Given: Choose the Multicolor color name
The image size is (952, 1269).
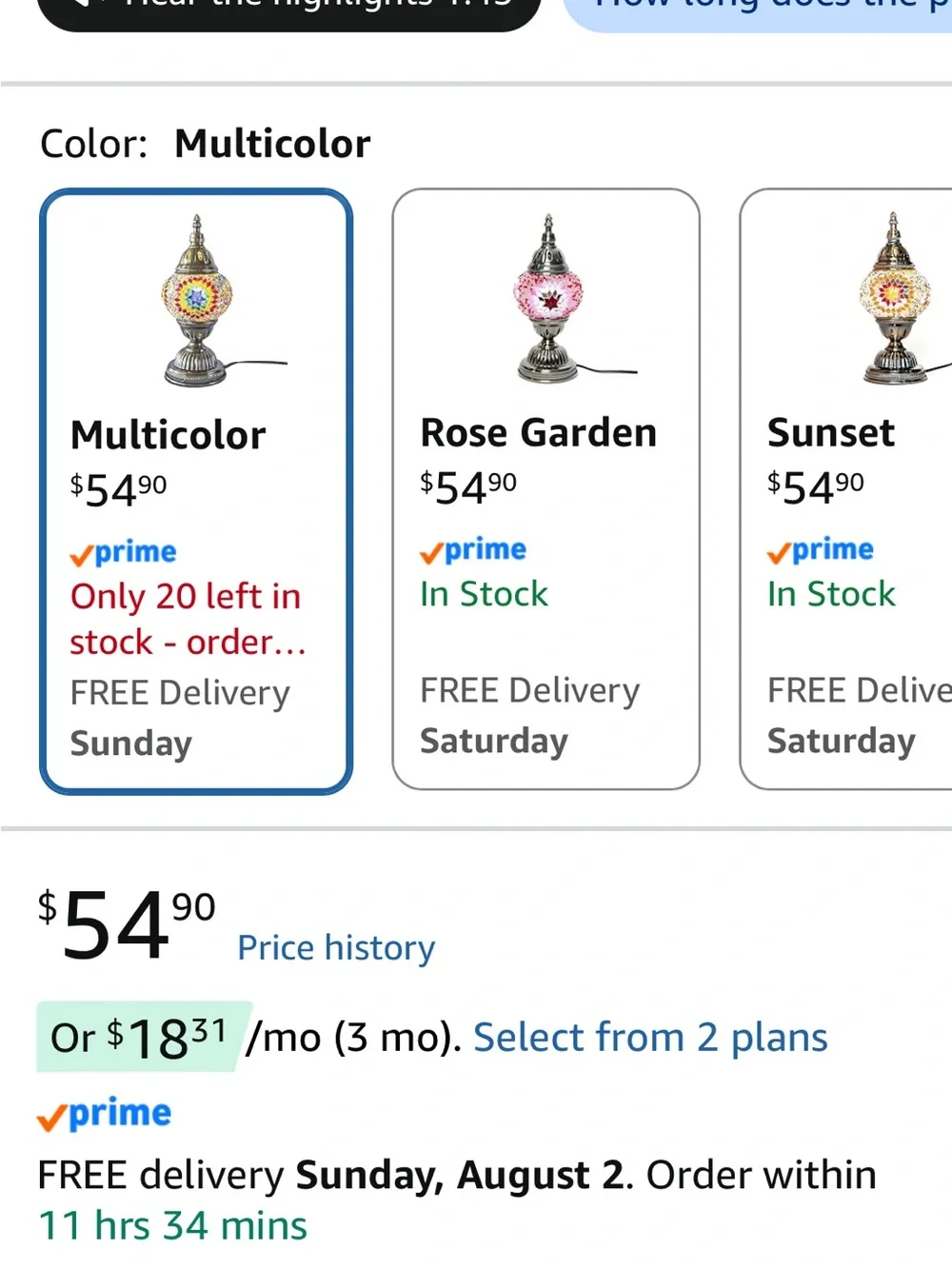Looking at the screenshot, I should (x=169, y=435).
